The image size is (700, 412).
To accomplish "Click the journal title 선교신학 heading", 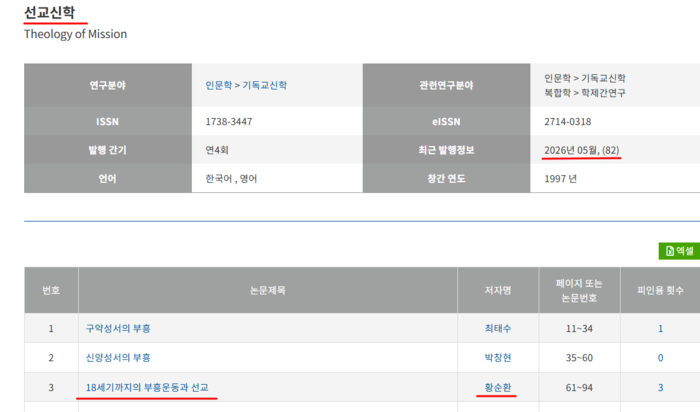I will 50,12.
